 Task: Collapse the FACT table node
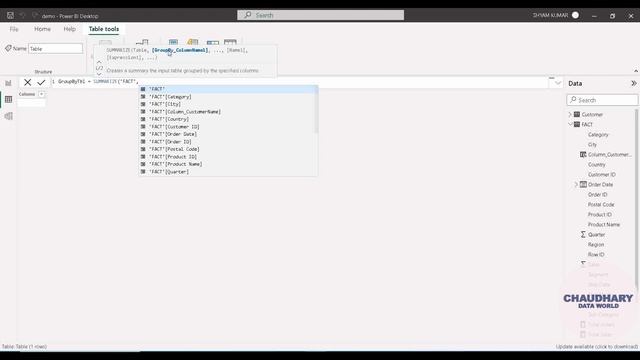coord(570,124)
